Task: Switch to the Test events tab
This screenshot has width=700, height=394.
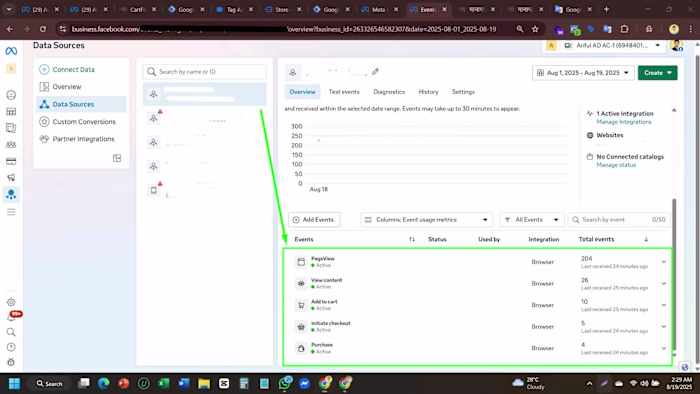Action: click(x=344, y=91)
